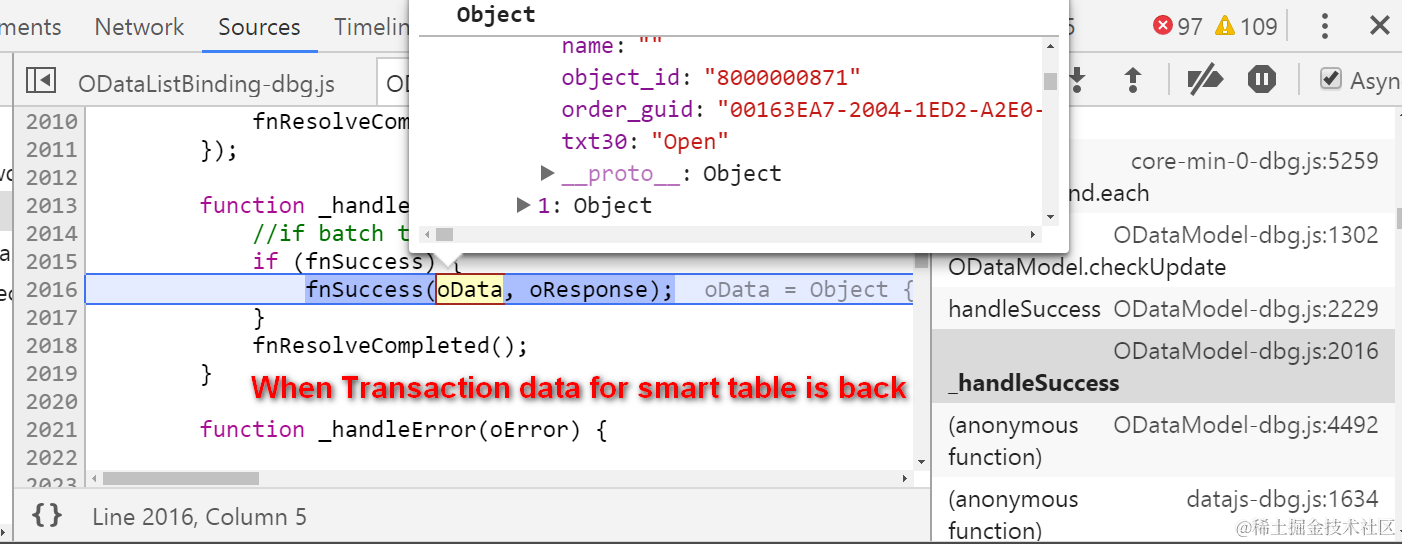This screenshot has height=544, width=1402.
Task: Toggle pause on exceptions
Action: click(1261, 80)
